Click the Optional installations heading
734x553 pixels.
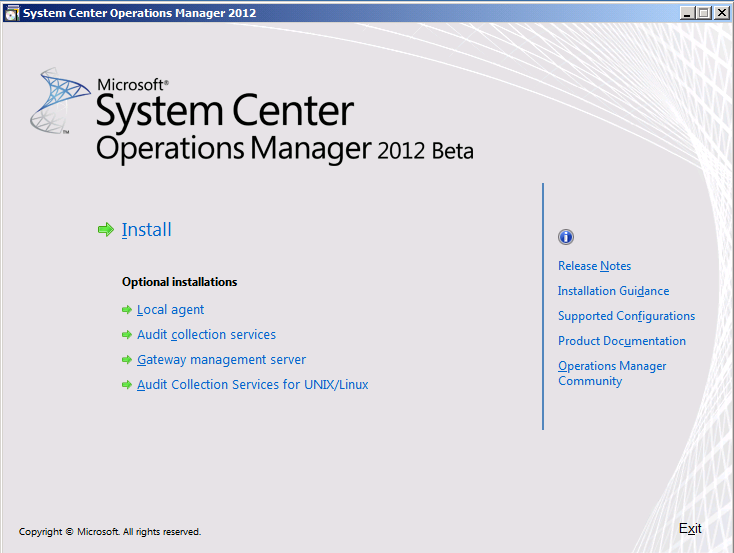coord(180,282)
